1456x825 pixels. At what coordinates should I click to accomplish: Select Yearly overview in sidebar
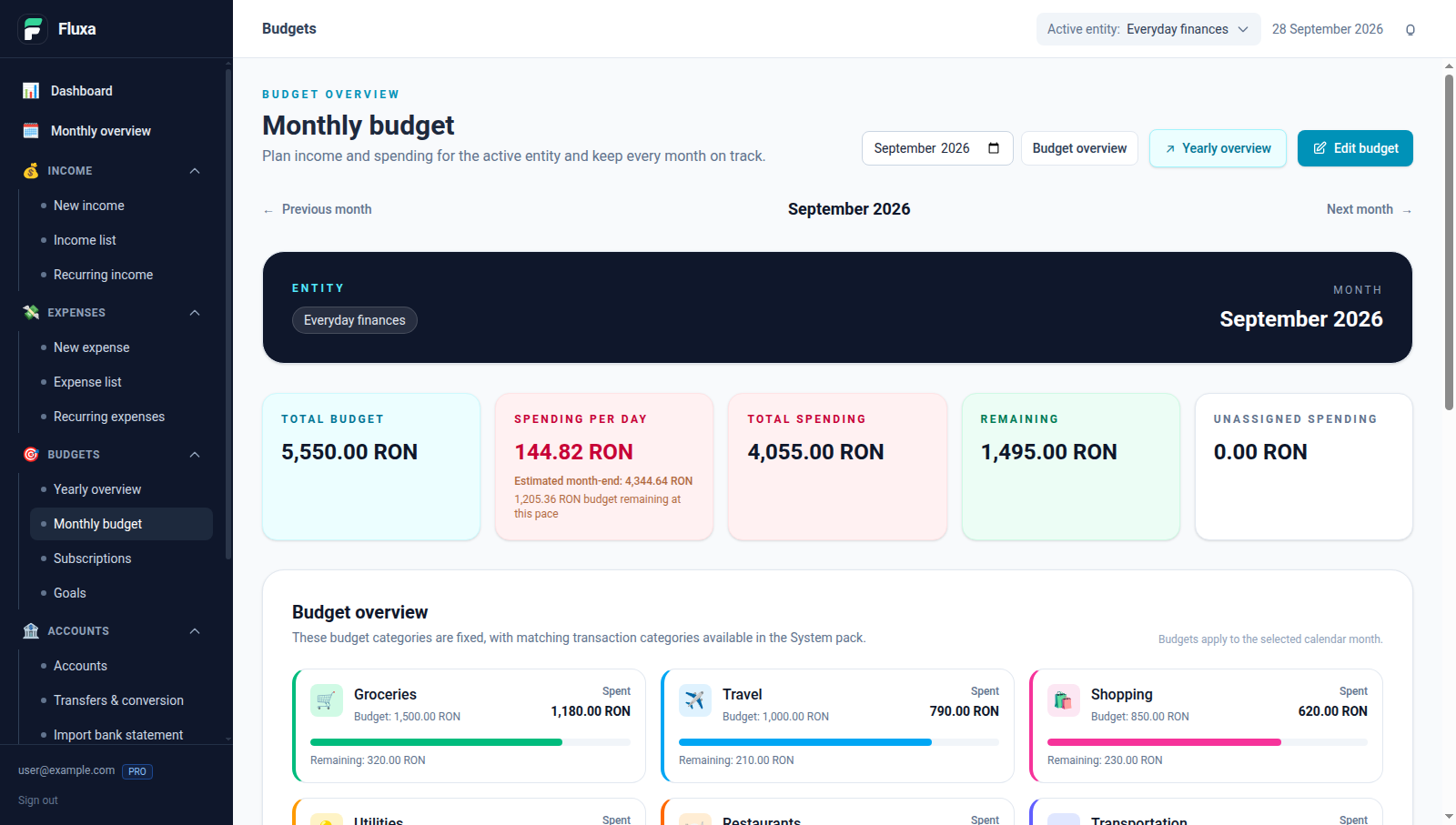point(121,489)
